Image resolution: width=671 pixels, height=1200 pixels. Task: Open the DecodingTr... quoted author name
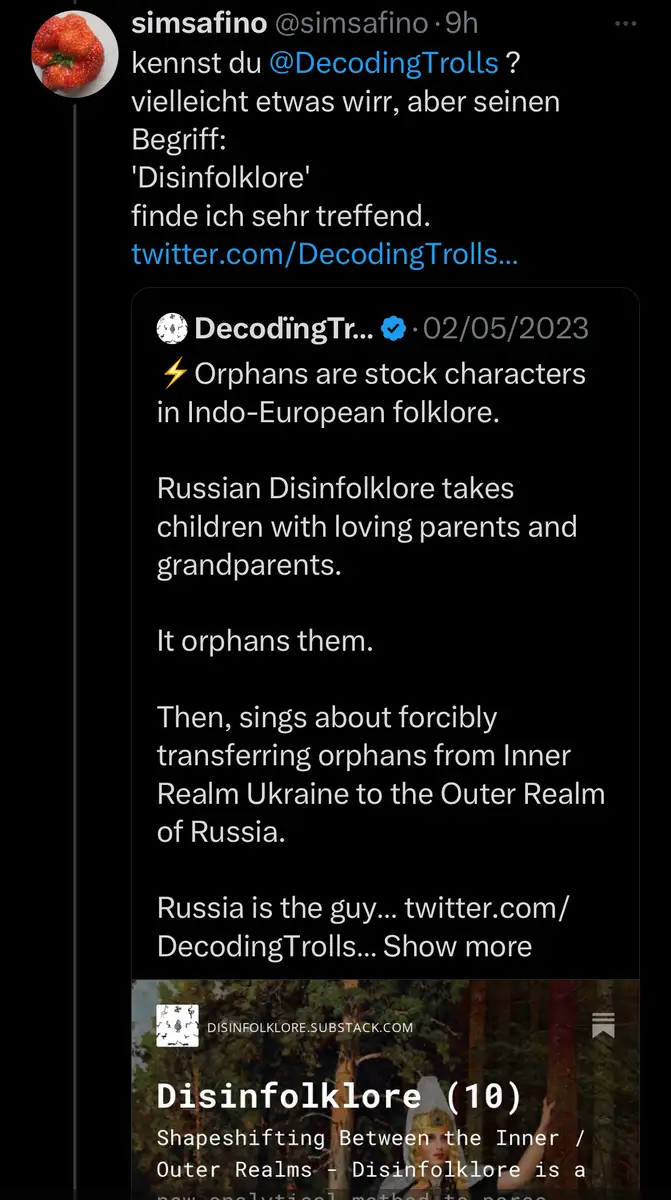click(x=284, y=328)
